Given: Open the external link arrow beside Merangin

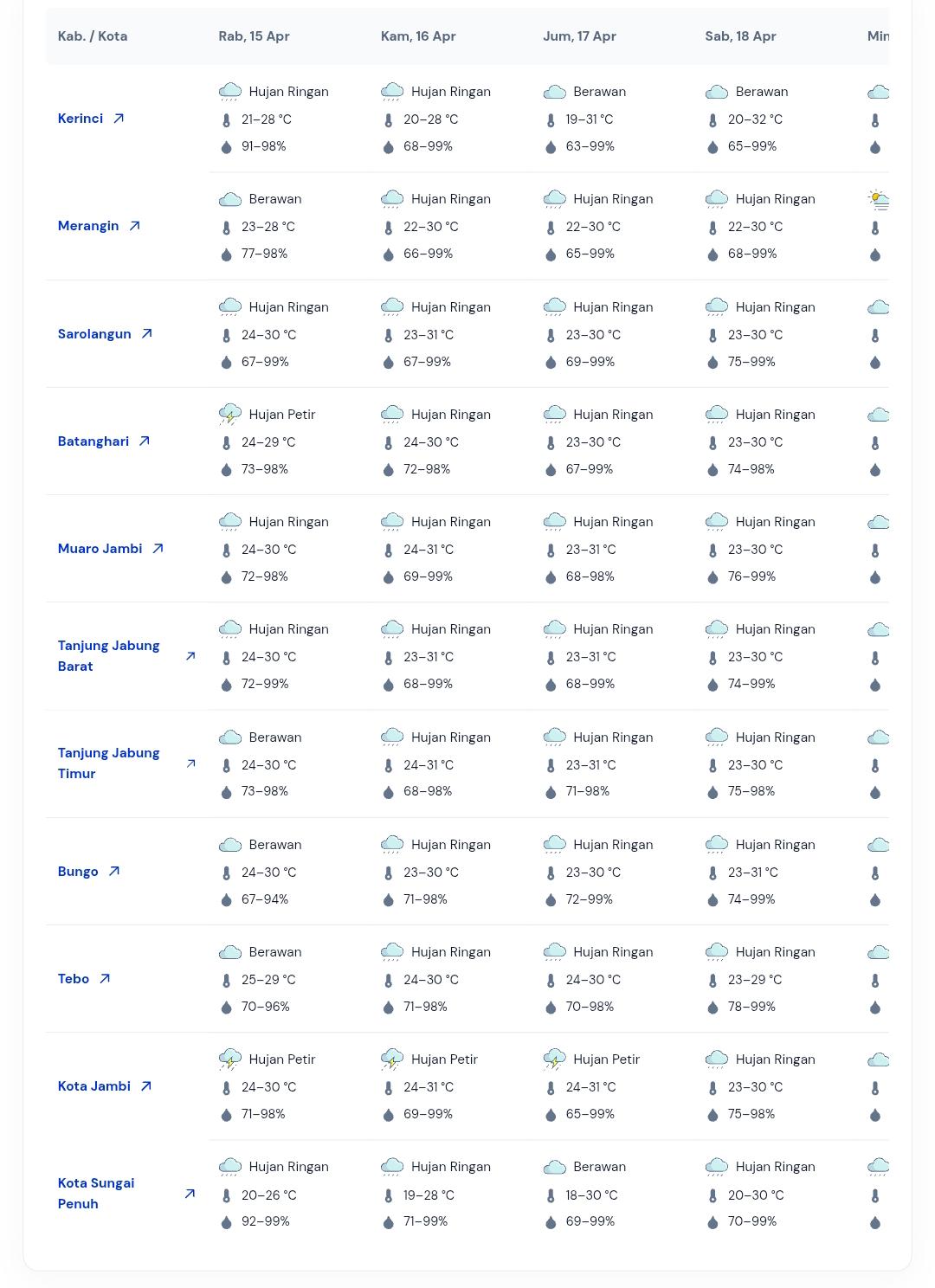Looking at the screenshot, I should 134,226.
